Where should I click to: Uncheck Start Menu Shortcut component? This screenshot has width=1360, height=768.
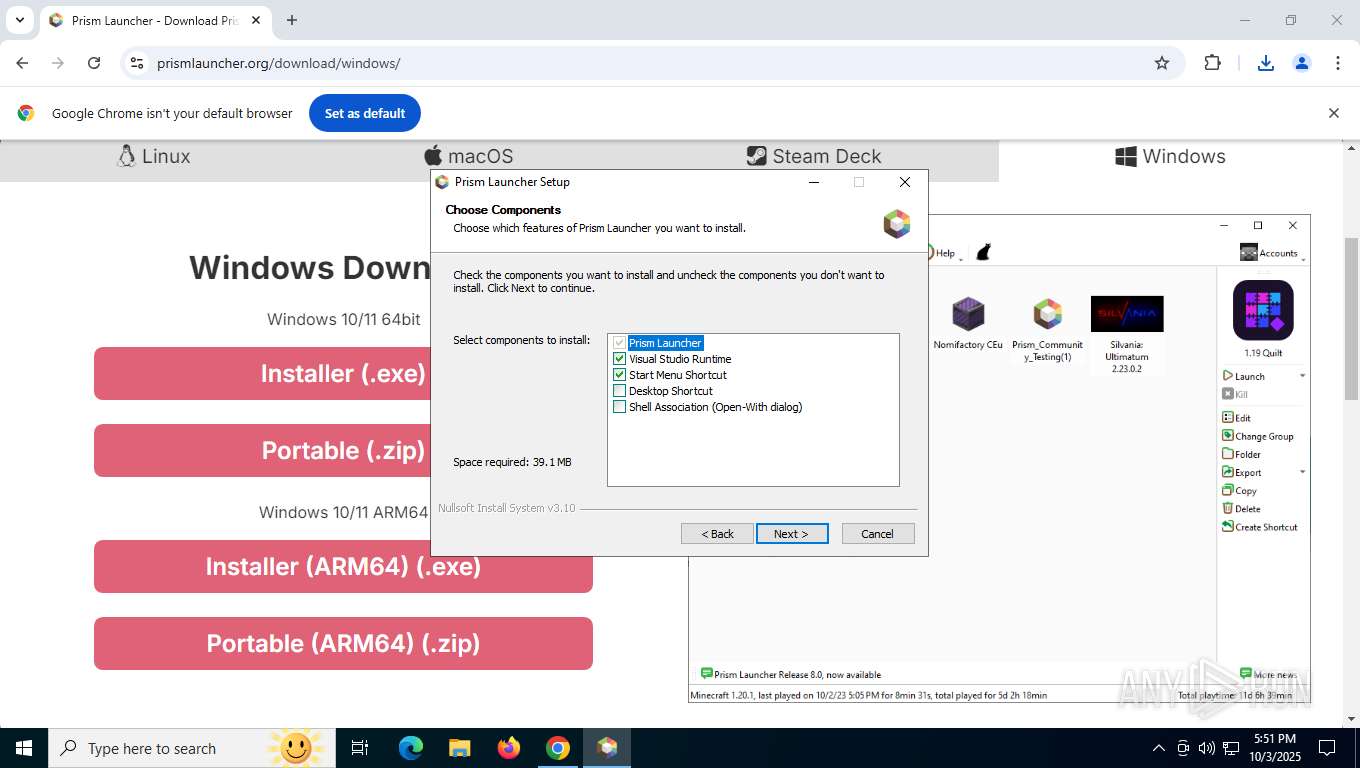(619, 375)
